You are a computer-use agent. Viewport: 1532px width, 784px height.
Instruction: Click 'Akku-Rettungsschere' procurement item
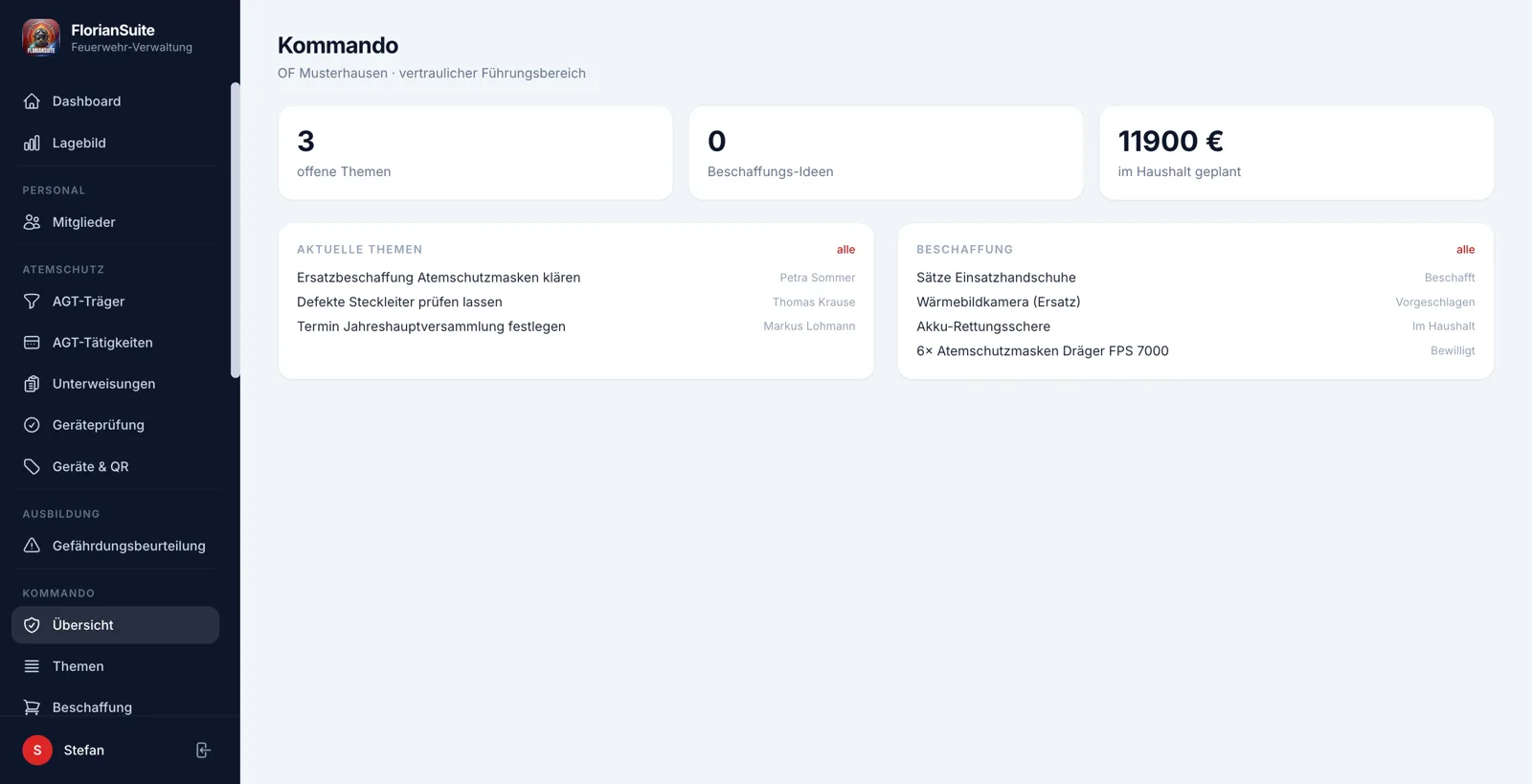983,326
